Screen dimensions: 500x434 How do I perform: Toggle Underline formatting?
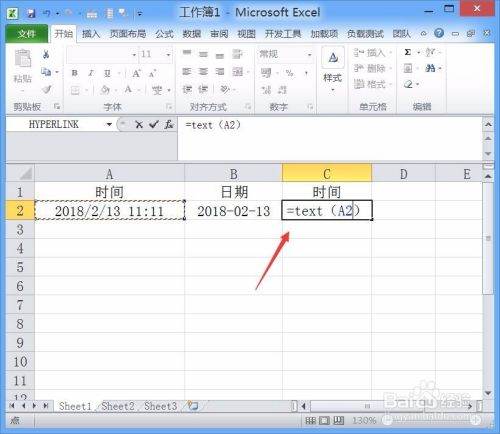[x=107, y=73]
